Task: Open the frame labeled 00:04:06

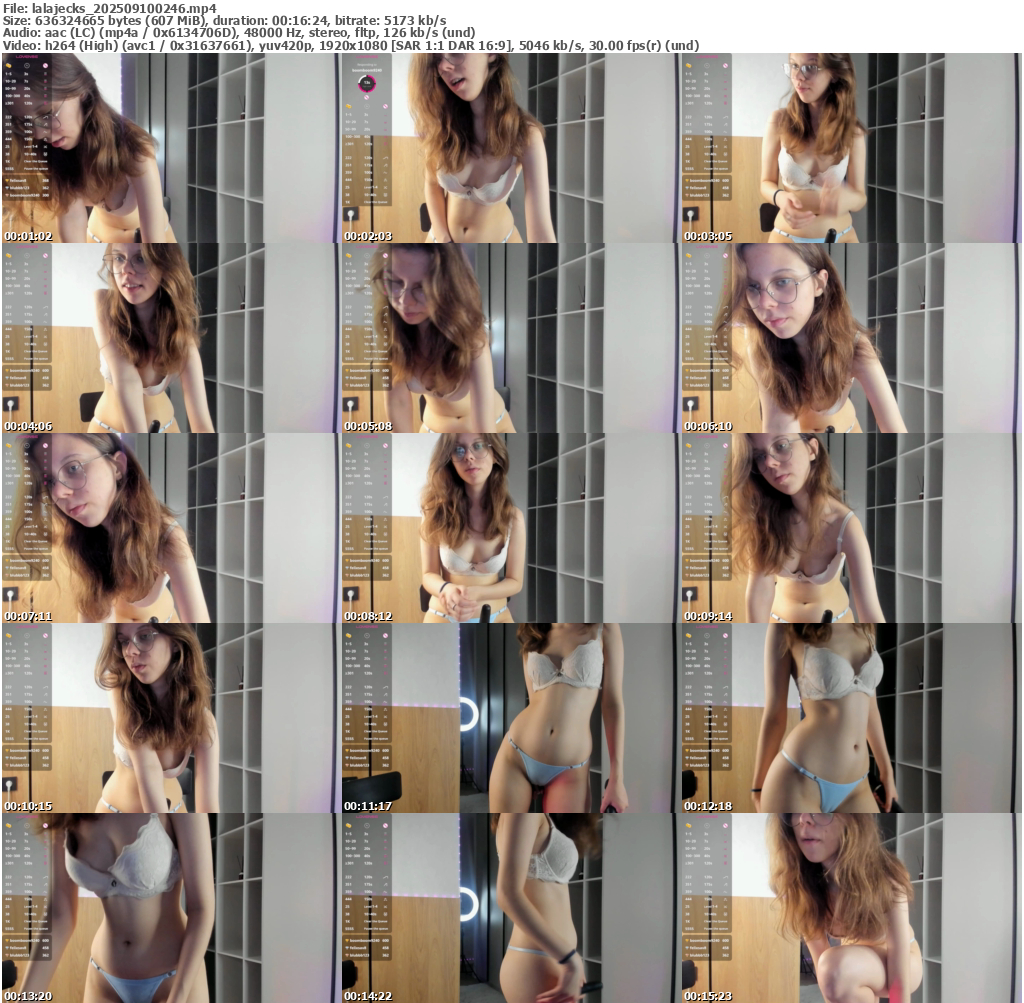Action: point(171,338)
